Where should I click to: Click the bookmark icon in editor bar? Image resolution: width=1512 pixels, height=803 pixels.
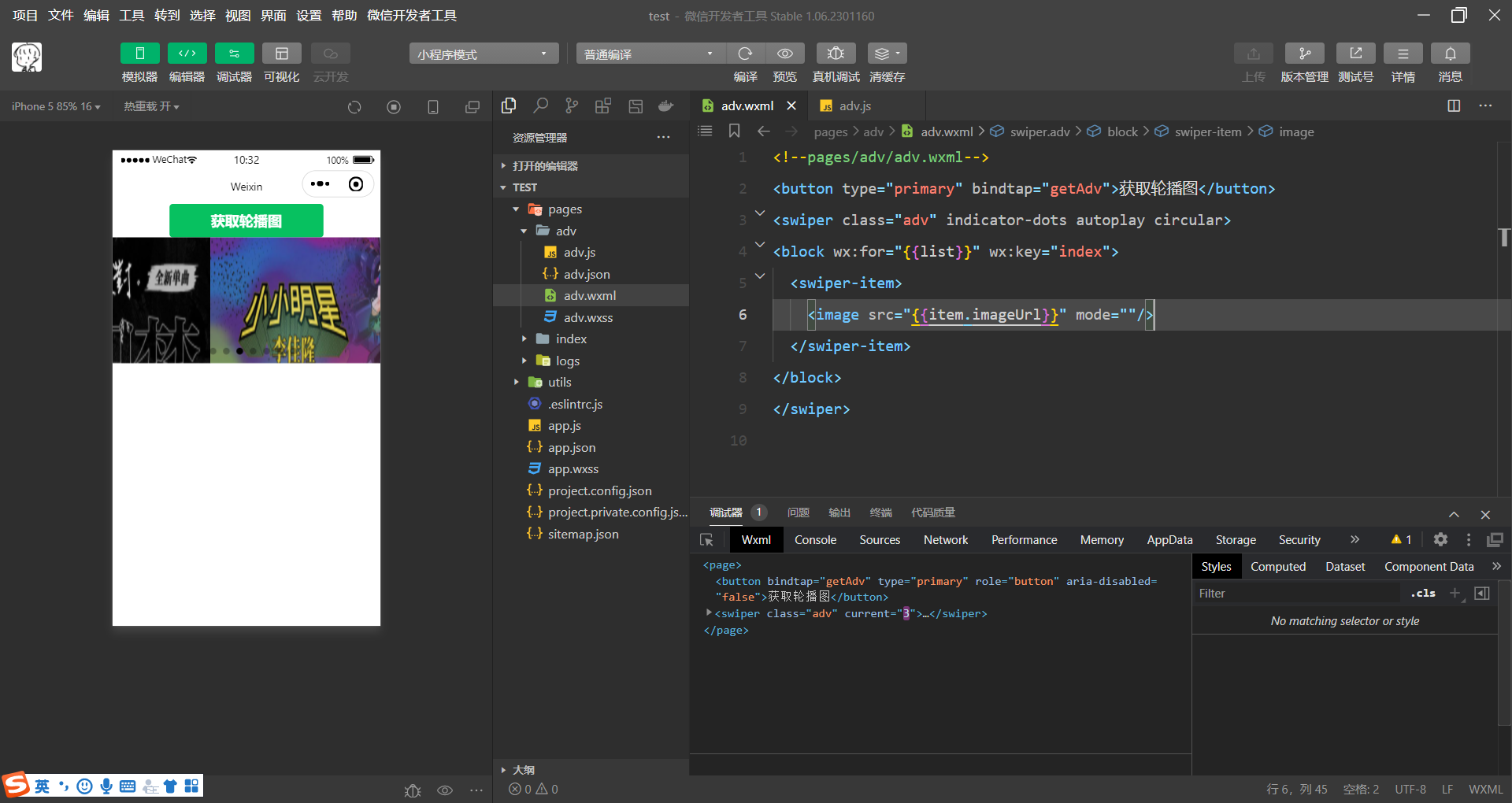734,131
